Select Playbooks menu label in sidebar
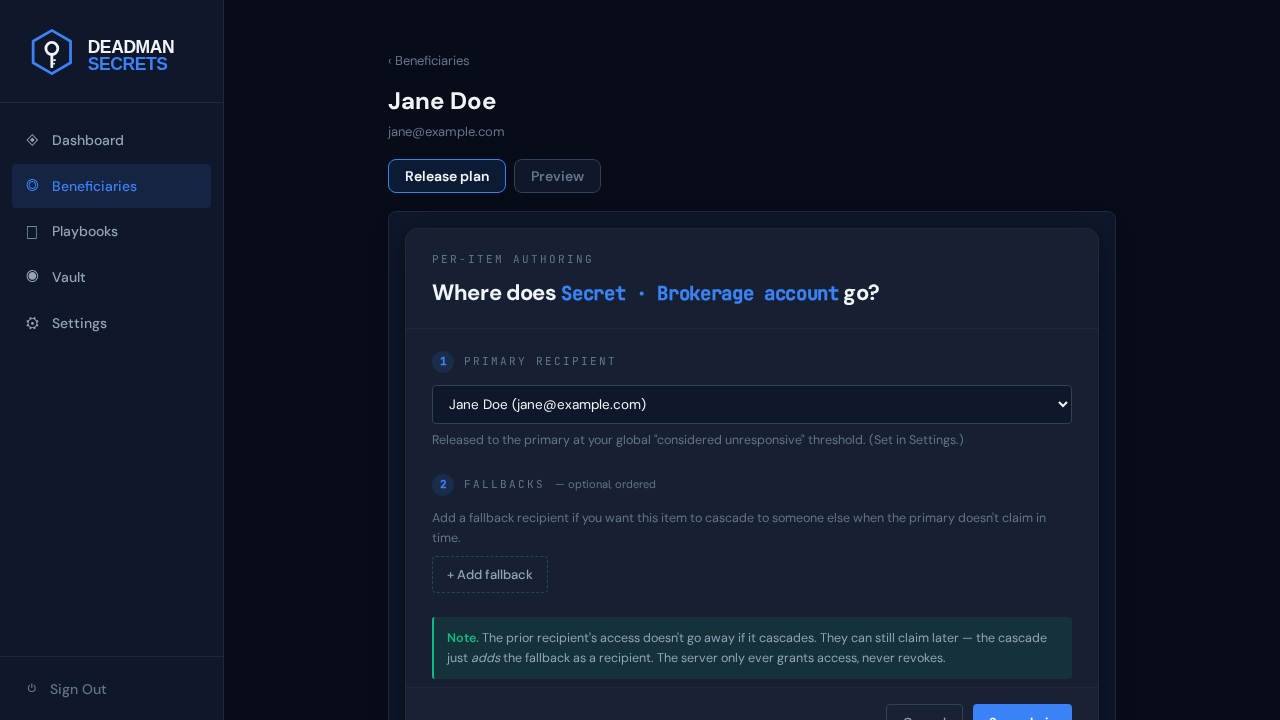Viewport: 1280px width, 720px height. (x=85, y=231)
